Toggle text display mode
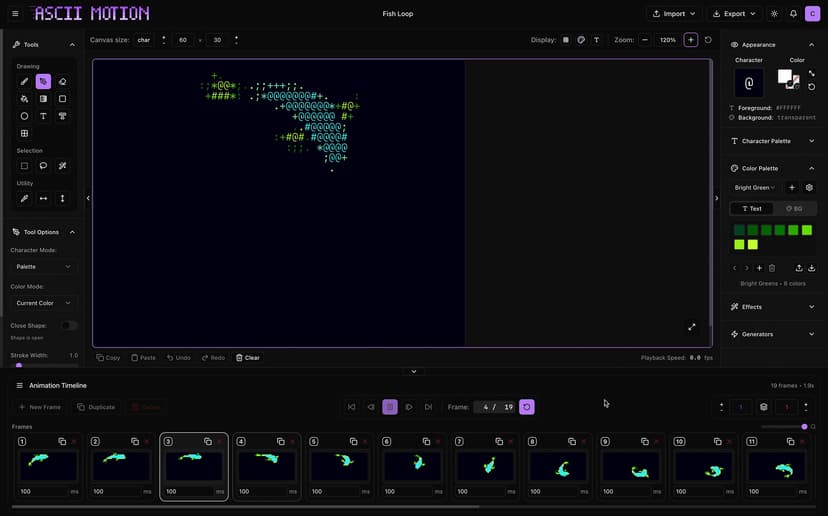 point(596,40)
